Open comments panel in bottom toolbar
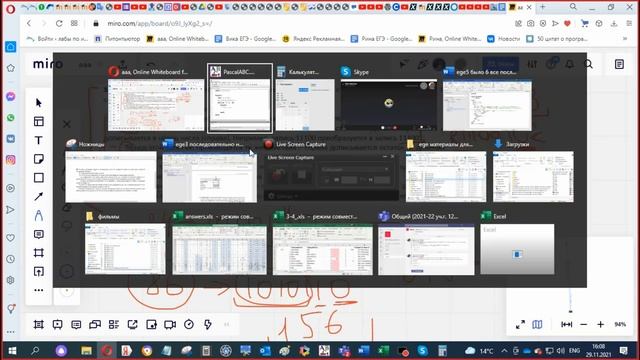Screen dimensions: 640x360 (76, 324)
